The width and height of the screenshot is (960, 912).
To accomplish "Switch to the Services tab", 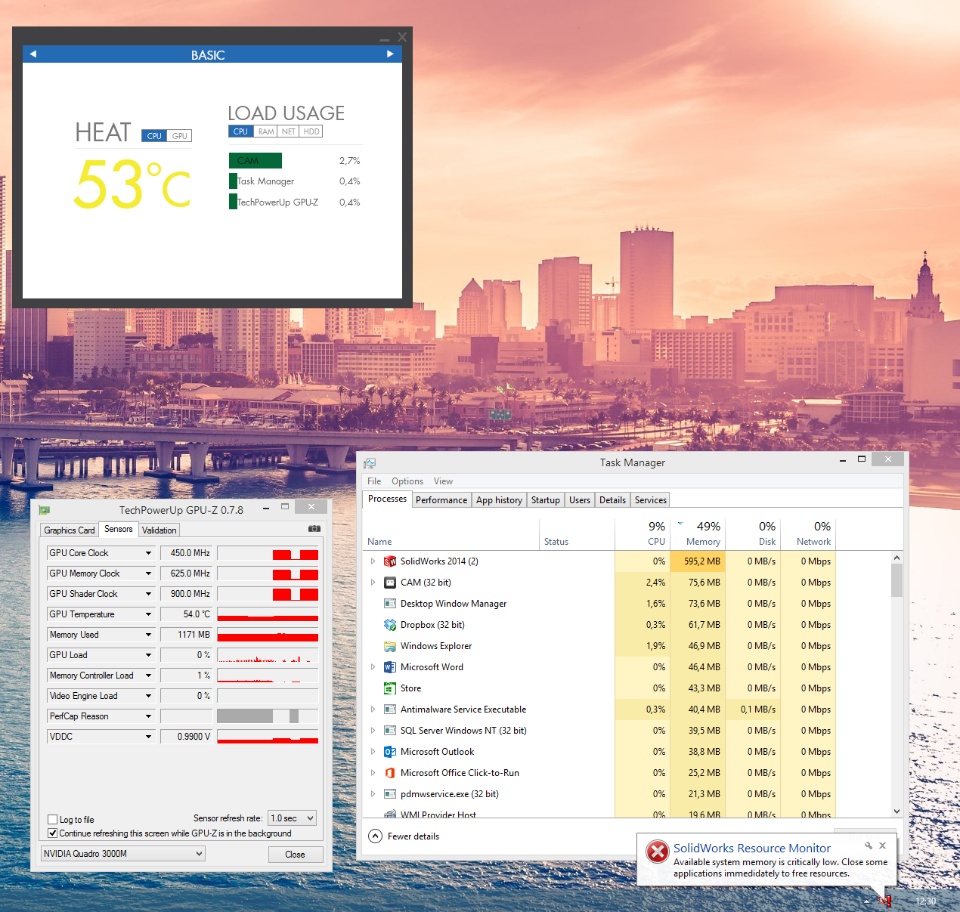I will point(650,500).
